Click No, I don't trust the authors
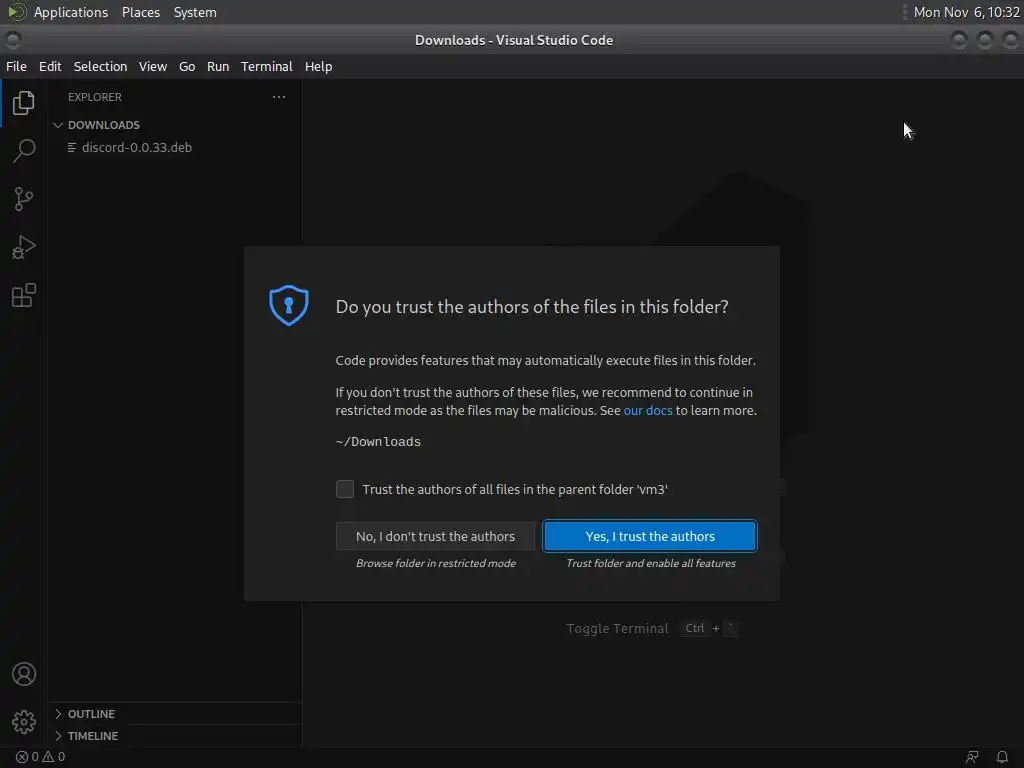Viewport: 1024px width, 768px height. pyautogui.click(x=435, y=536)
